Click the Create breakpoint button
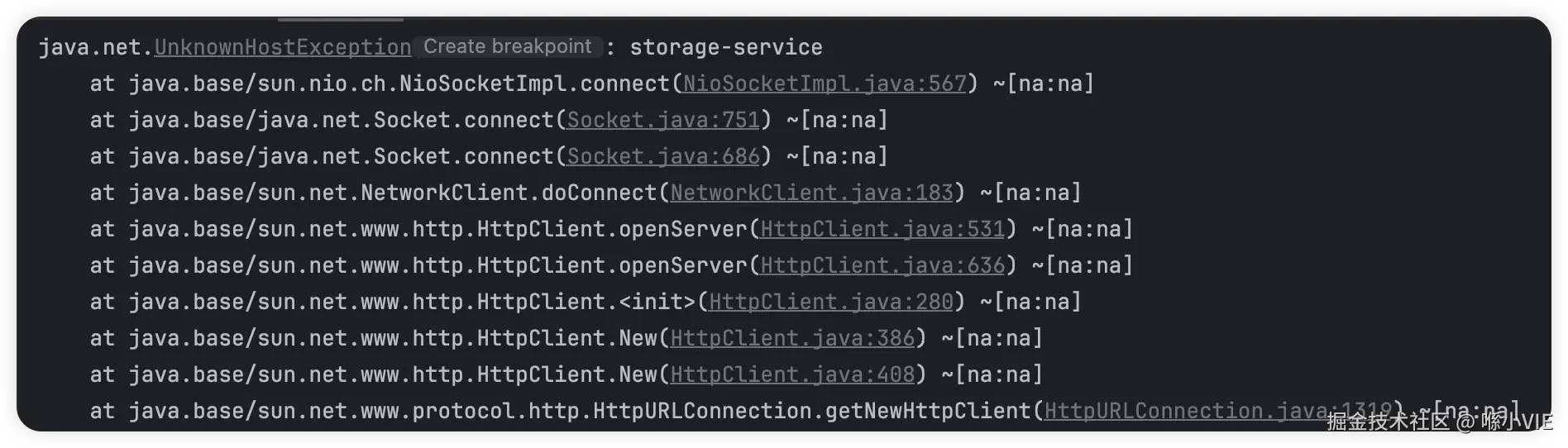This screenshot has width=1568, height=448. pos(507,47)
